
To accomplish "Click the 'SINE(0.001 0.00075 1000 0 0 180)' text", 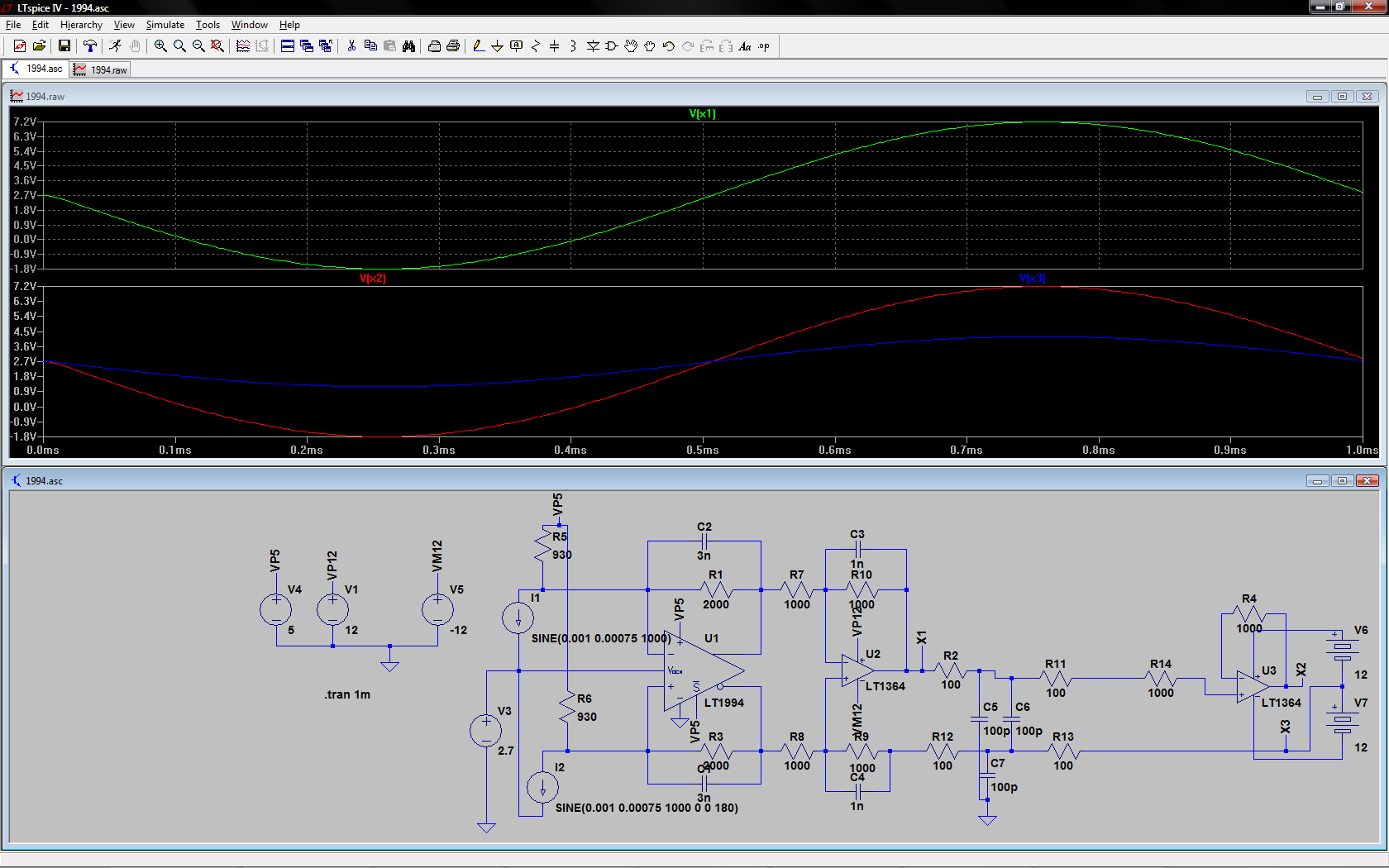I will (647, 808).
